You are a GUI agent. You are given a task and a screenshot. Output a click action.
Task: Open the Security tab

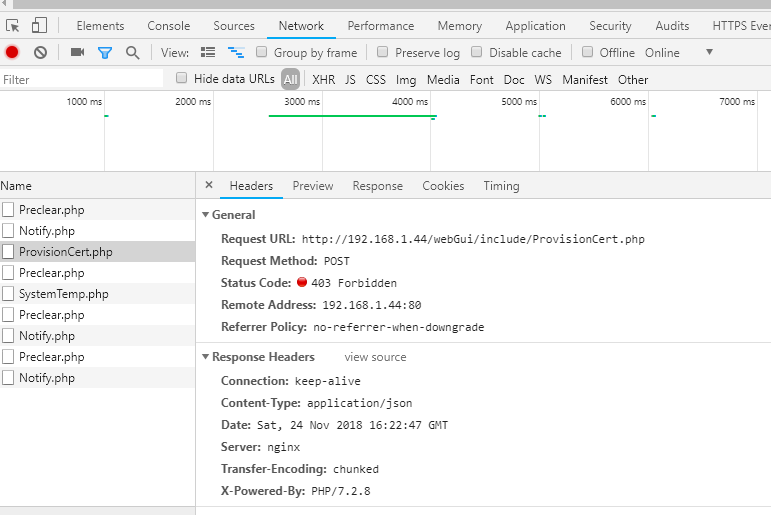click(x=610, y=26)
